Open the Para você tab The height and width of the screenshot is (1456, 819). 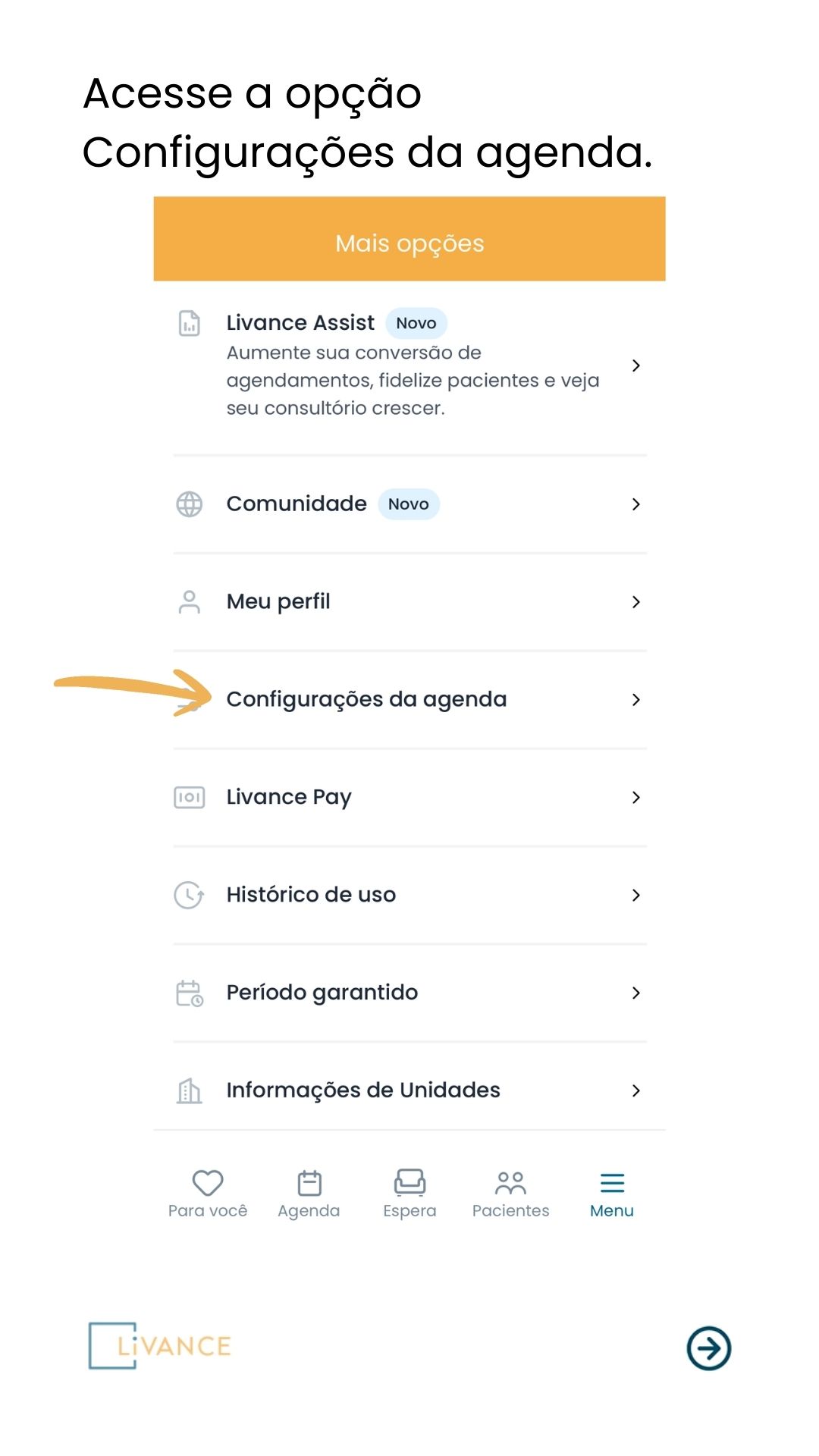tap(208, 1194)
